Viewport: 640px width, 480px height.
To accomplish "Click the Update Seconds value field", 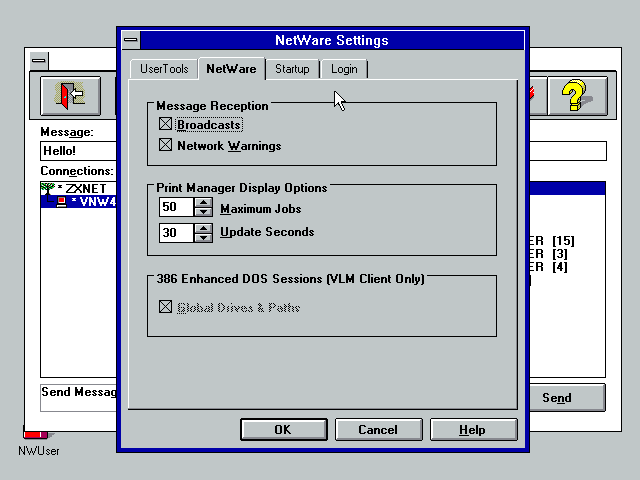I will (x=176, y=233).
